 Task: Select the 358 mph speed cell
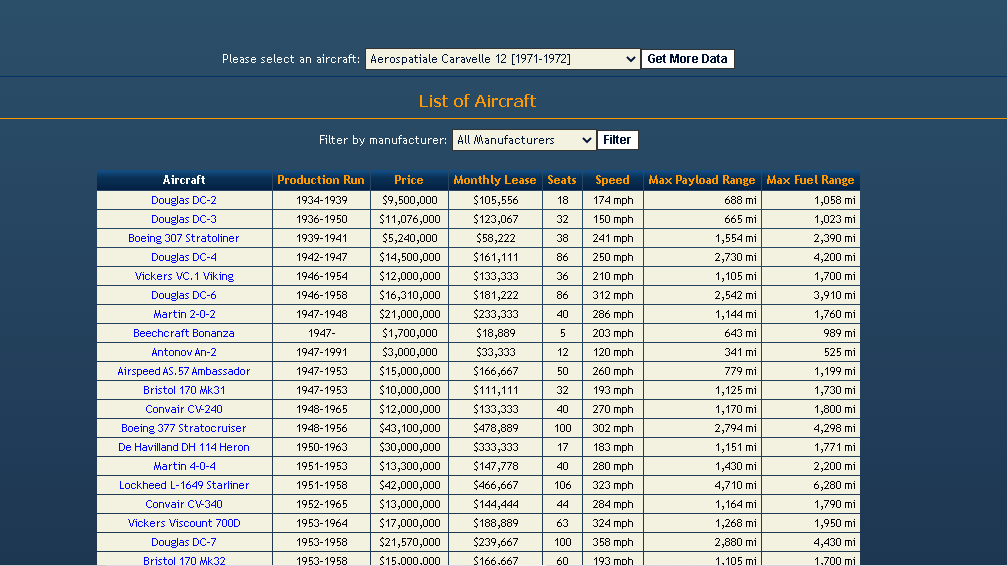613,542
